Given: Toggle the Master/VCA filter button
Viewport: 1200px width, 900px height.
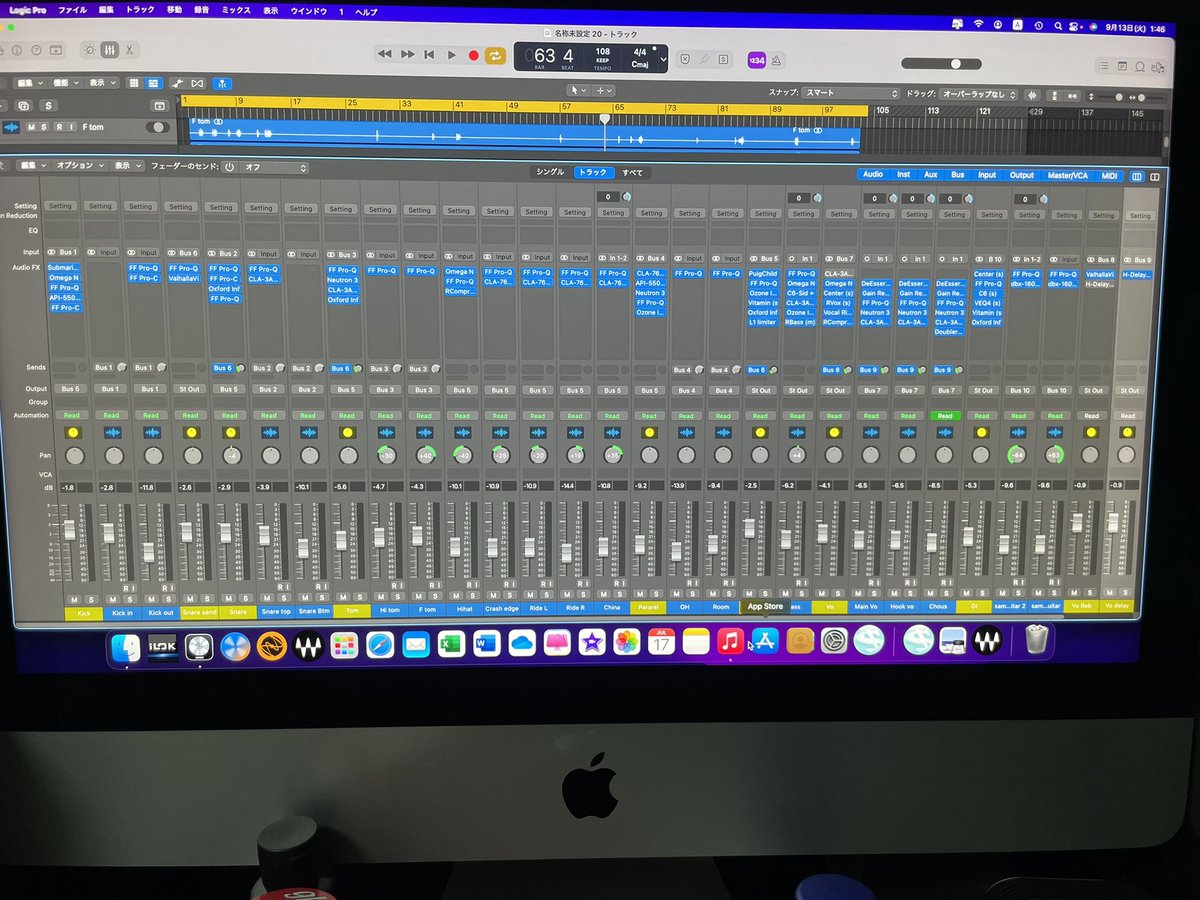Looking at the screenshot, I should 1067,176.
